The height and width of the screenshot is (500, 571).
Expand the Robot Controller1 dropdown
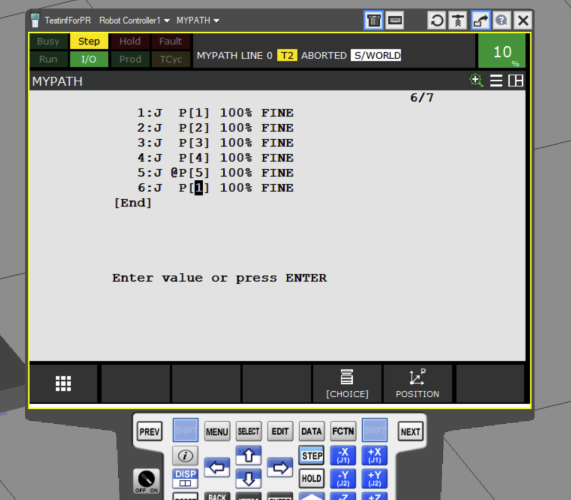(x=134, y=20)
